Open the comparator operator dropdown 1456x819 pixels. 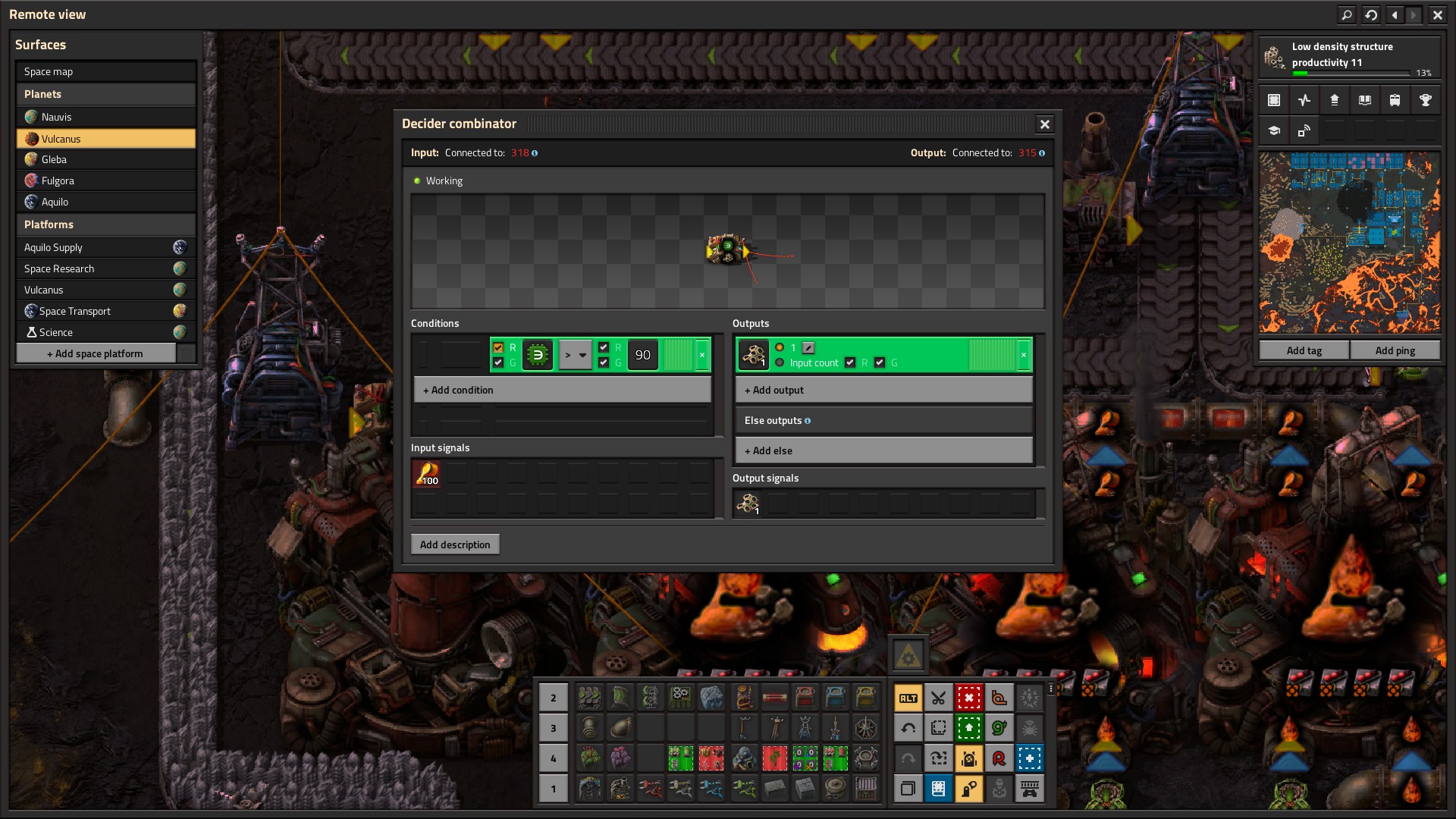(575, 355)
